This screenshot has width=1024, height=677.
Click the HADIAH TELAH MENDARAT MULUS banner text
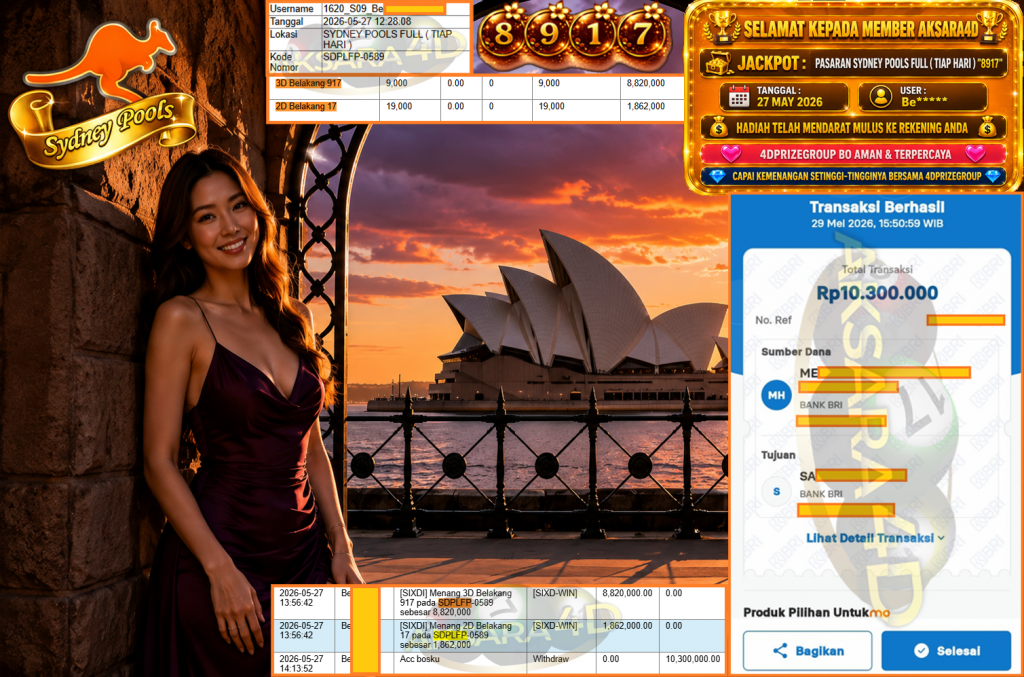(852, 128)
